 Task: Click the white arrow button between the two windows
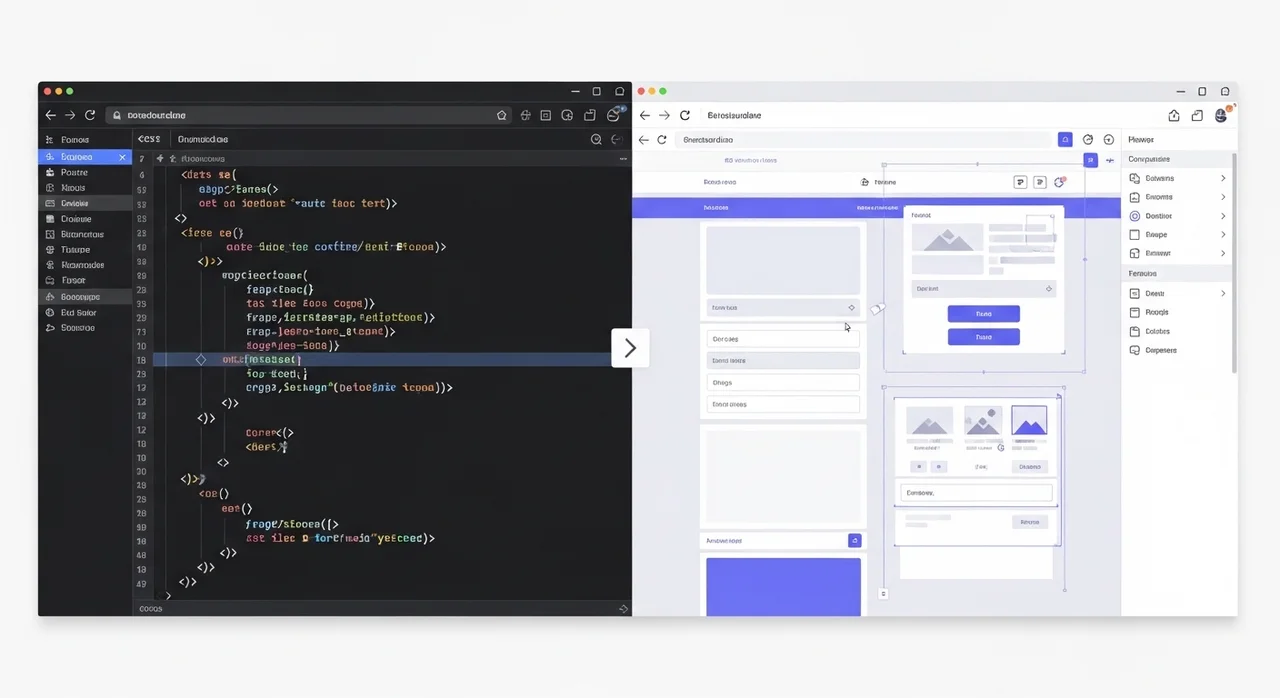(x=630, y=348)
